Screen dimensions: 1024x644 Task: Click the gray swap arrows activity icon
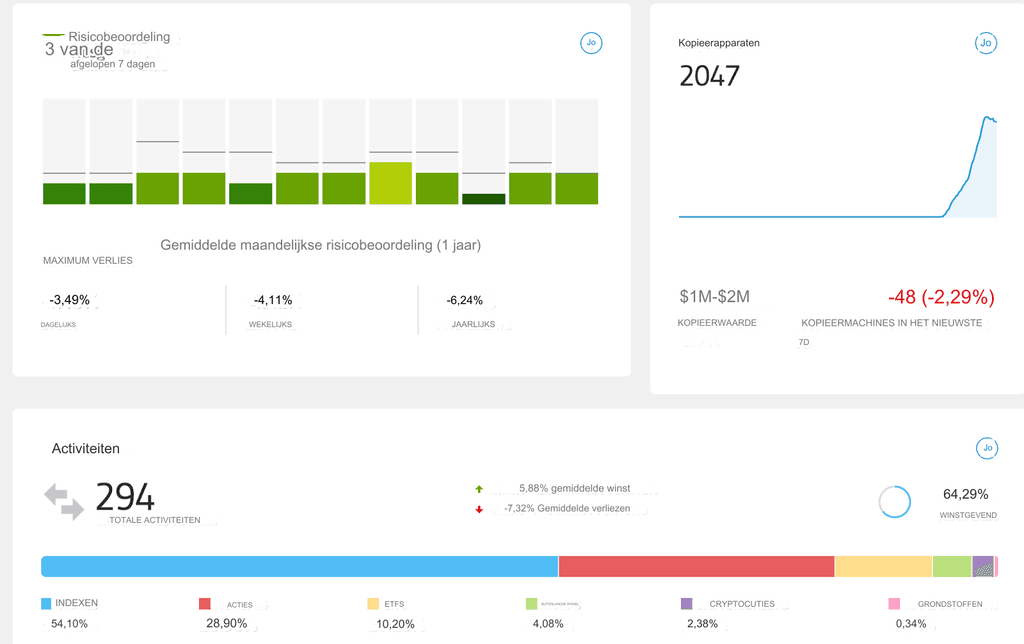[x=64, y=501]
